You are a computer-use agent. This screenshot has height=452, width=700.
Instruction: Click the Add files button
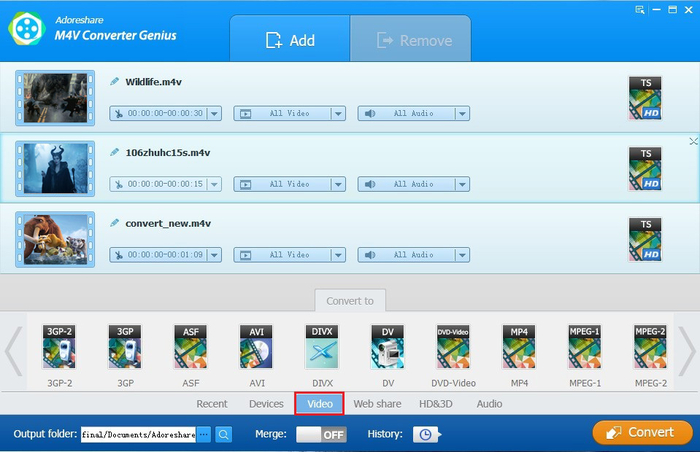click(x=290, y=39)
